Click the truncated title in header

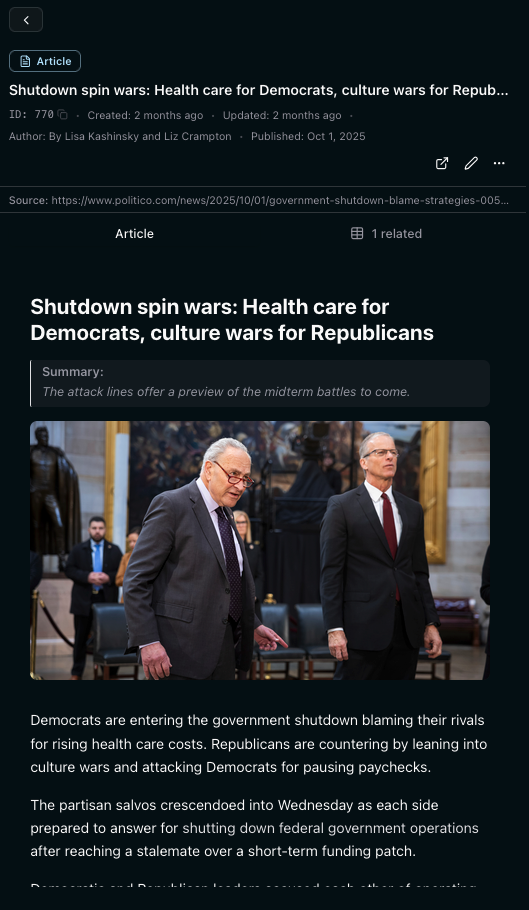(259, 91)
